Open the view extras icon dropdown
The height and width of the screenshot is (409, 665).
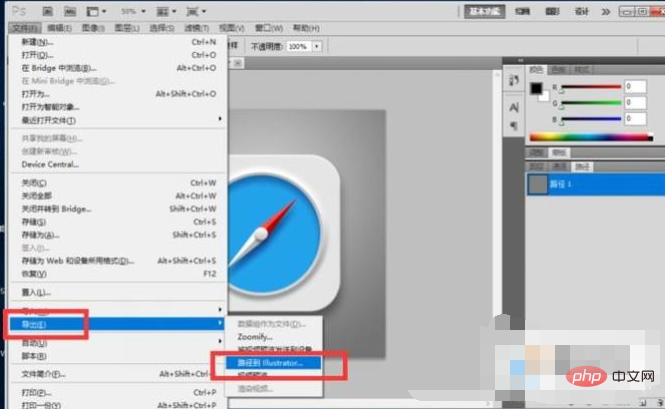click(96, 11)
